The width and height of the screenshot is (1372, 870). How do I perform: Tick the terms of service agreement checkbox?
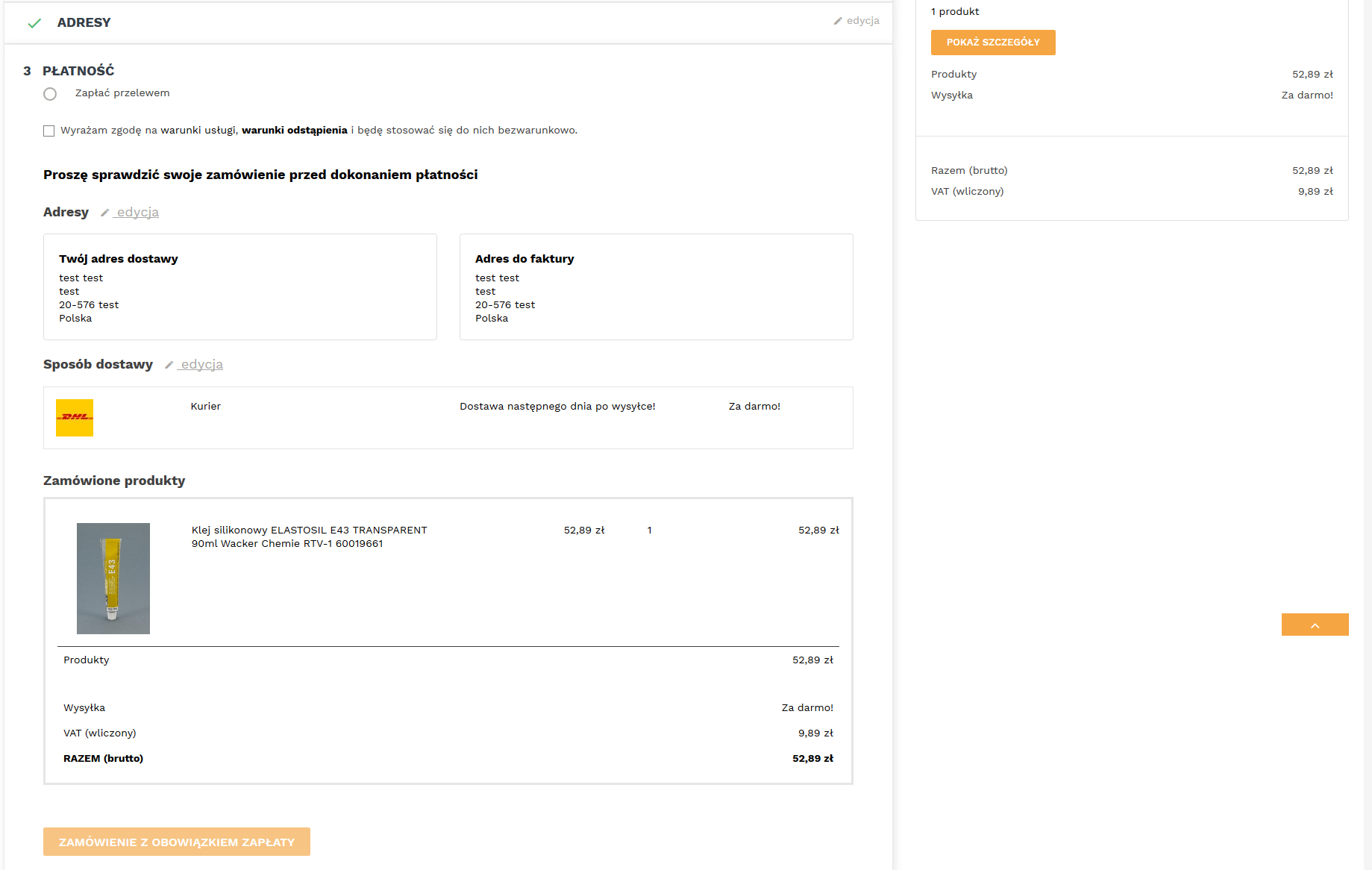49,131
